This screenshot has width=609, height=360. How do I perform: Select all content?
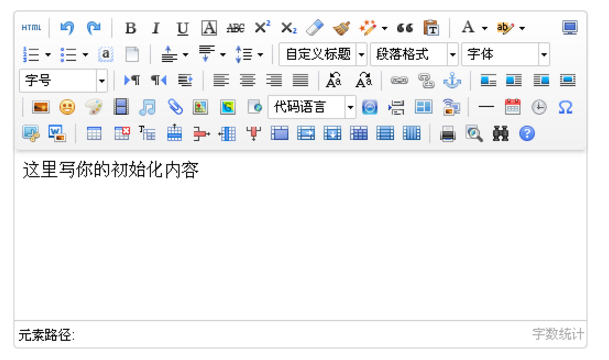pos(106,54)
